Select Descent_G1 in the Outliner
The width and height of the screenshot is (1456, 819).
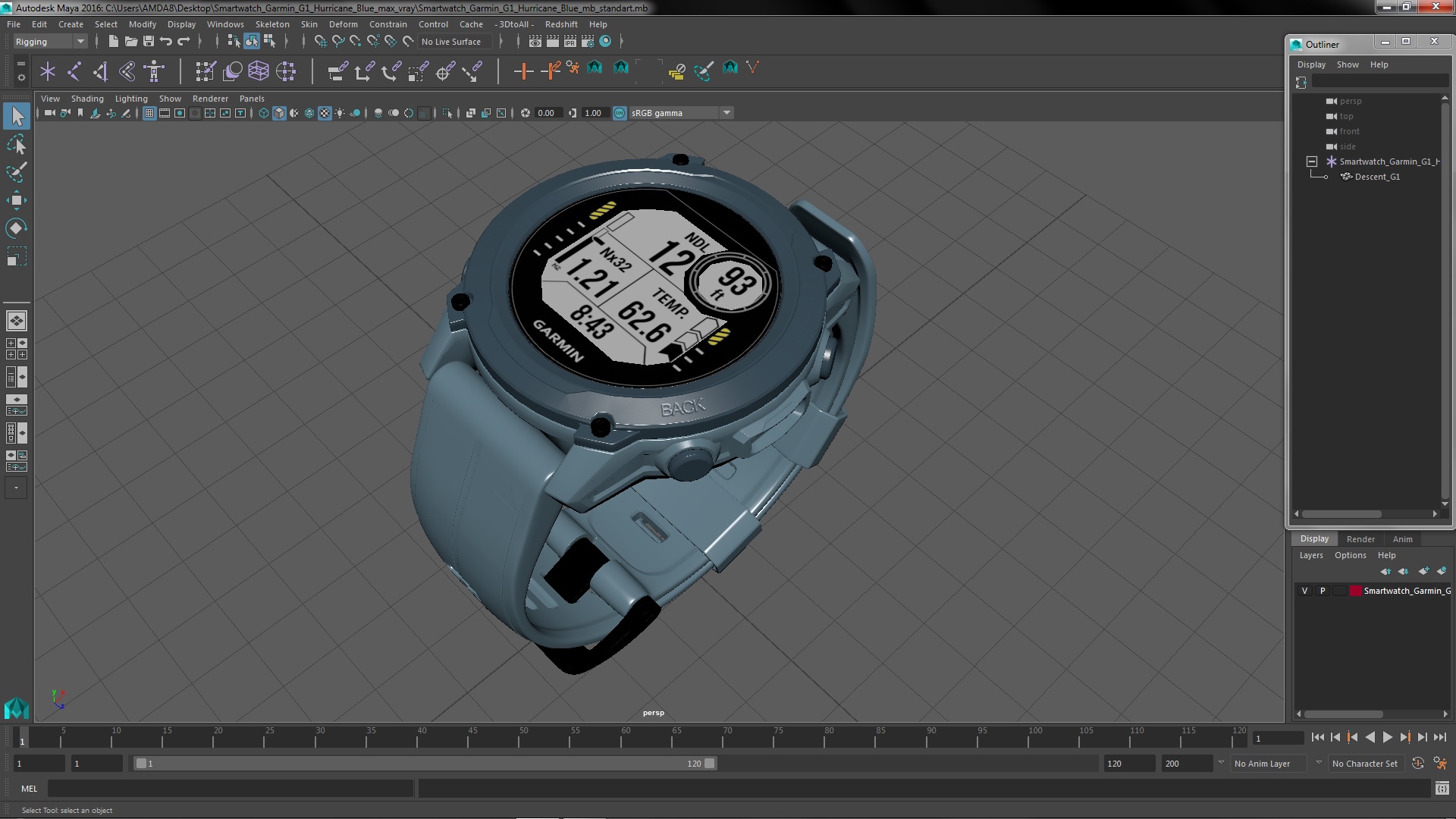1377,177
